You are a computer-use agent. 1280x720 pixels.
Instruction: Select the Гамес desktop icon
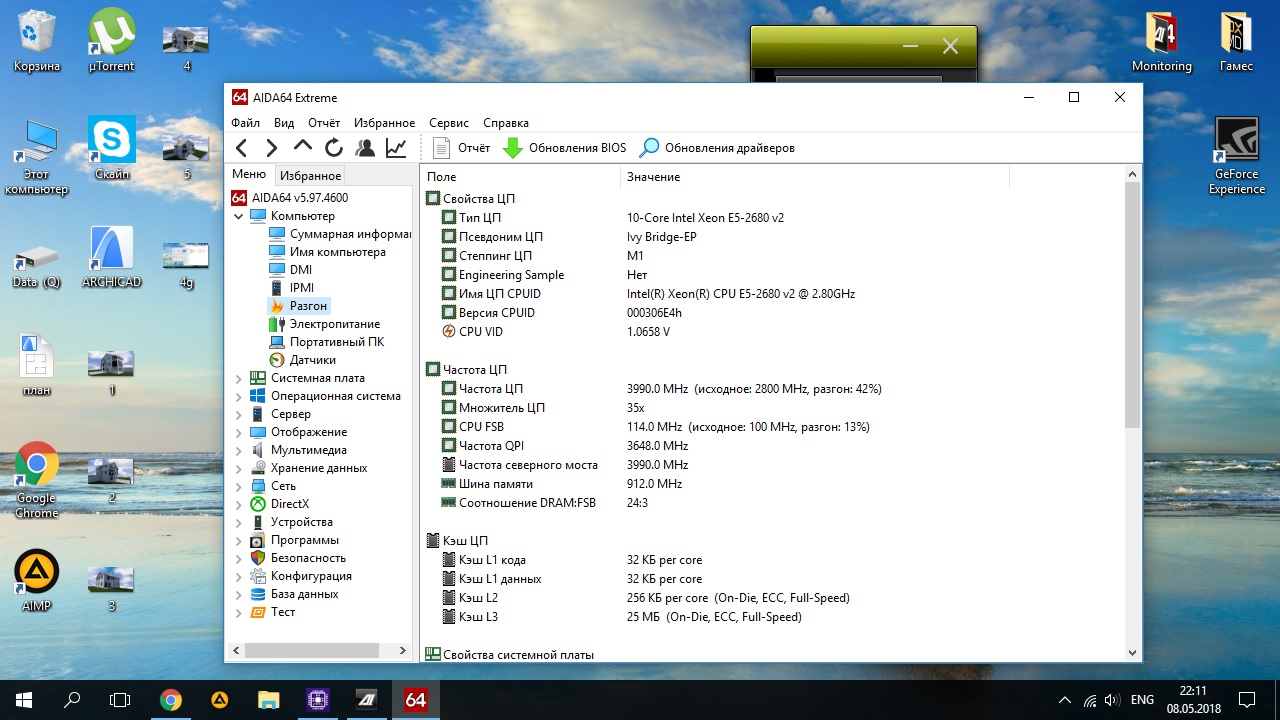click(x=1237, y=42)
